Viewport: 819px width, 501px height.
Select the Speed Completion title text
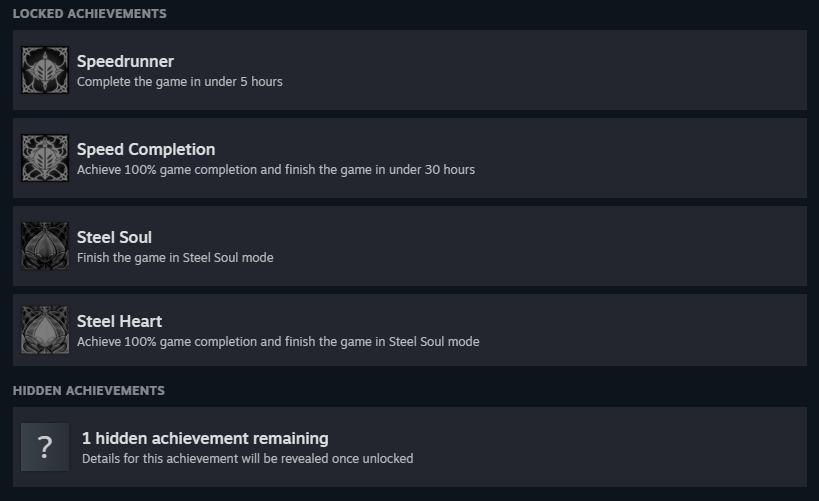[146, 149]
